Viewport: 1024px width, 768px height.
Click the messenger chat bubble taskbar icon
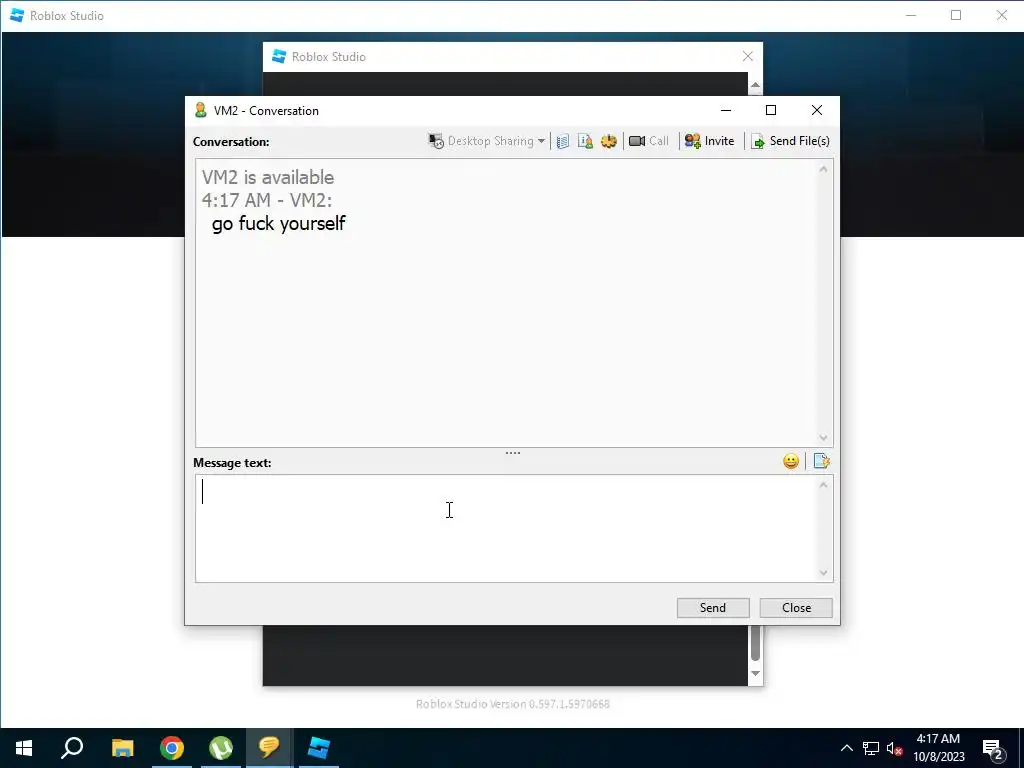(x=269, y=748)
